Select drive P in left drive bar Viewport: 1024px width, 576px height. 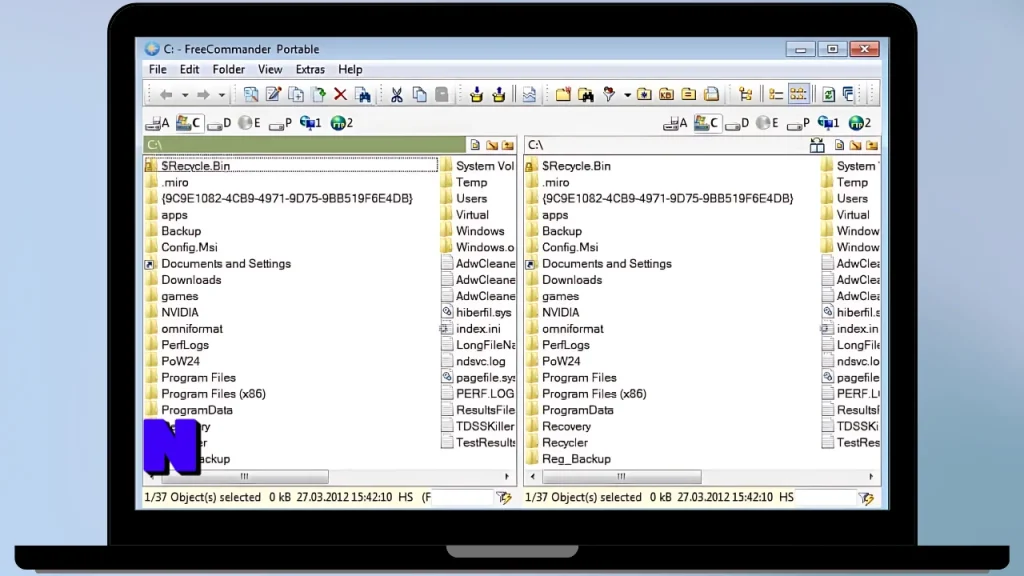tap(280, 123)
